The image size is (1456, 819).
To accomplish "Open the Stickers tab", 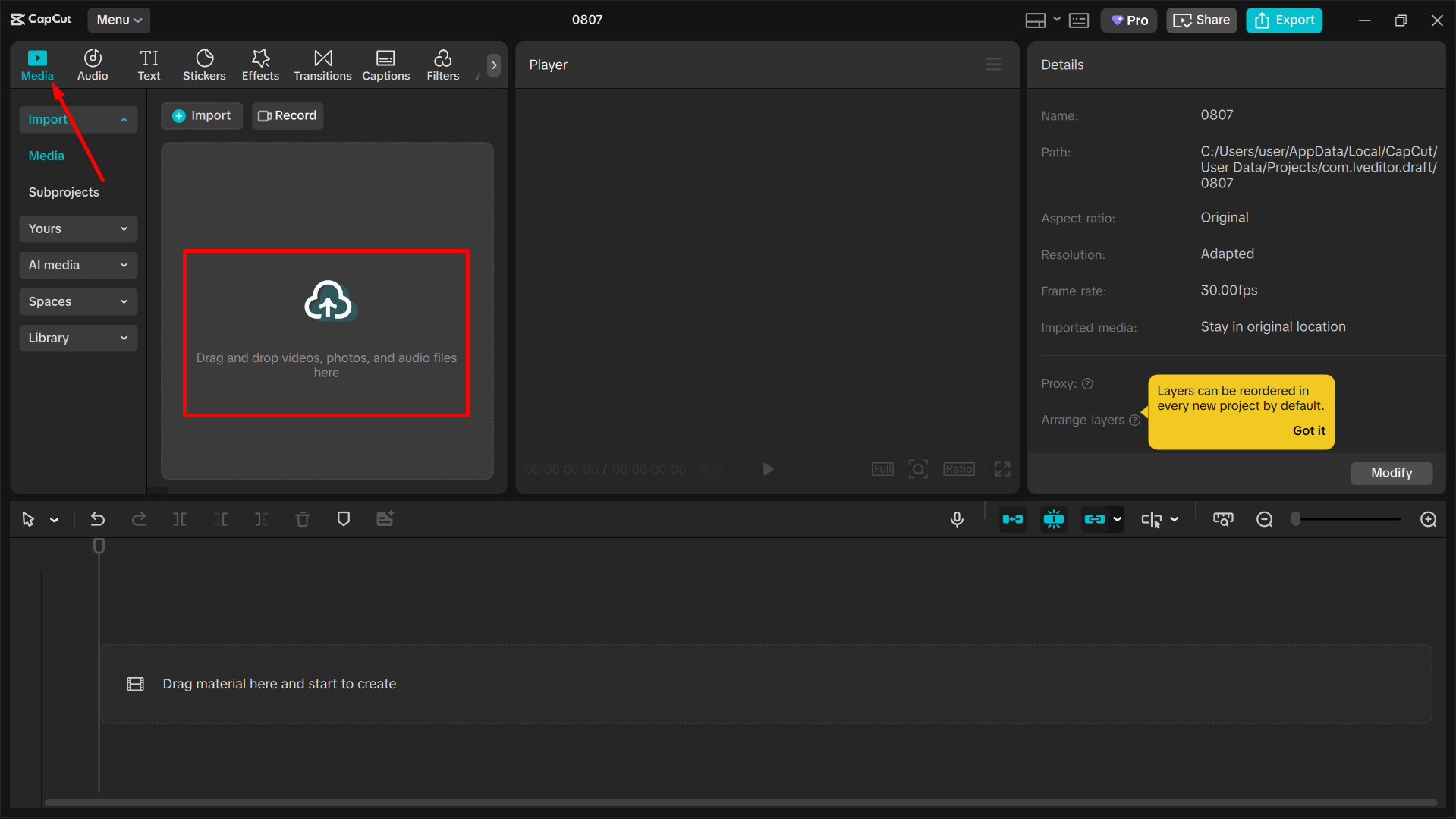I will click(204, 65).
